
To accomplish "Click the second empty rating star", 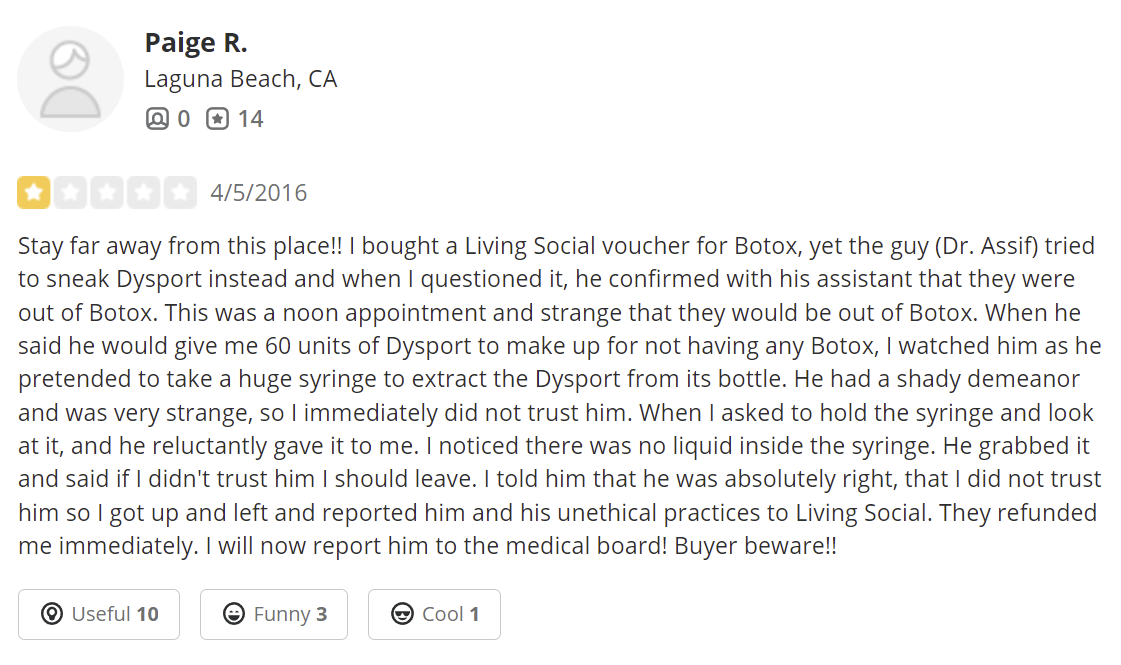I will pyautogui.click(x=70, y=192).
